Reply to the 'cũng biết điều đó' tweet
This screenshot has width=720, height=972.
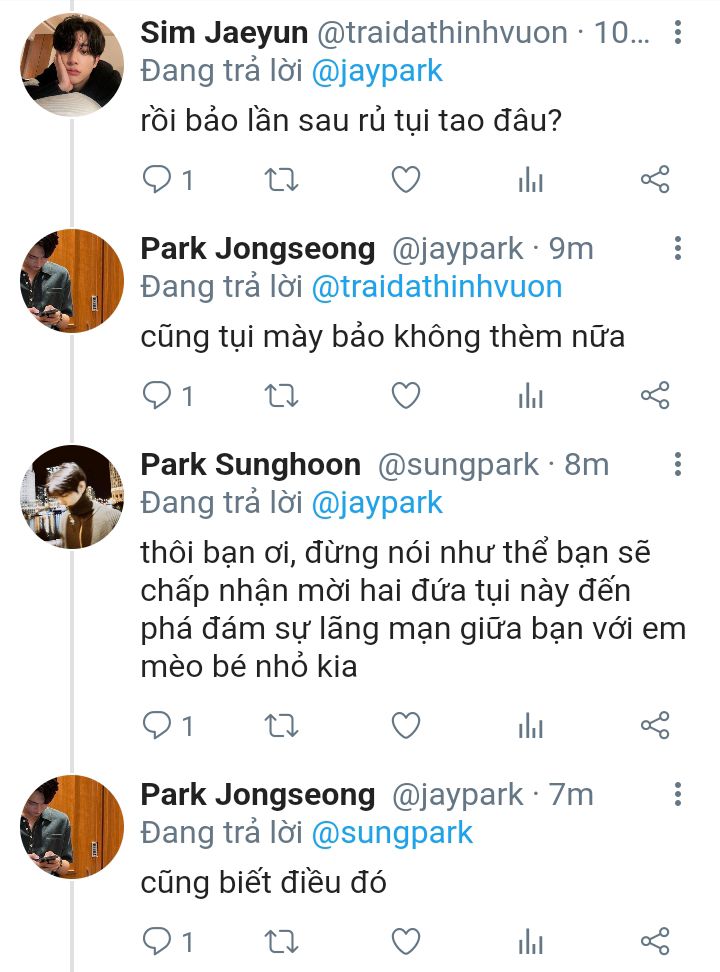point(158,941)
